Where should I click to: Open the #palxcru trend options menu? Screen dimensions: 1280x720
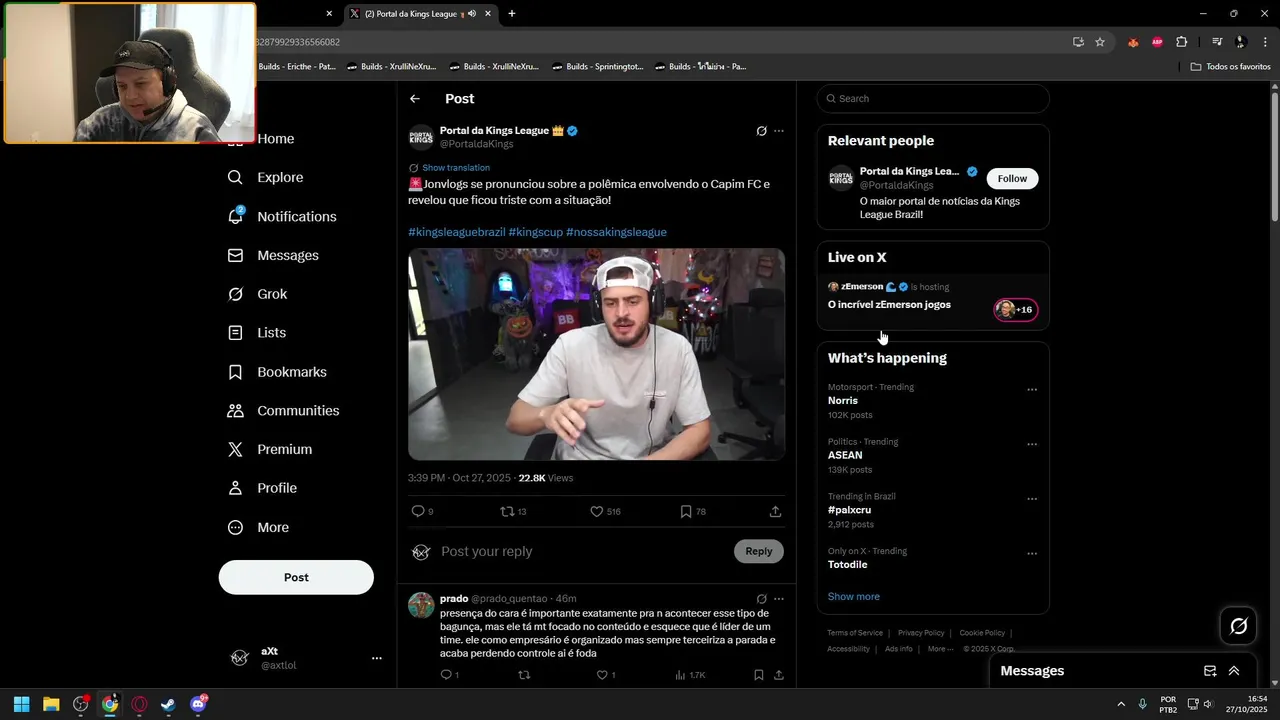coord(1032,499)
